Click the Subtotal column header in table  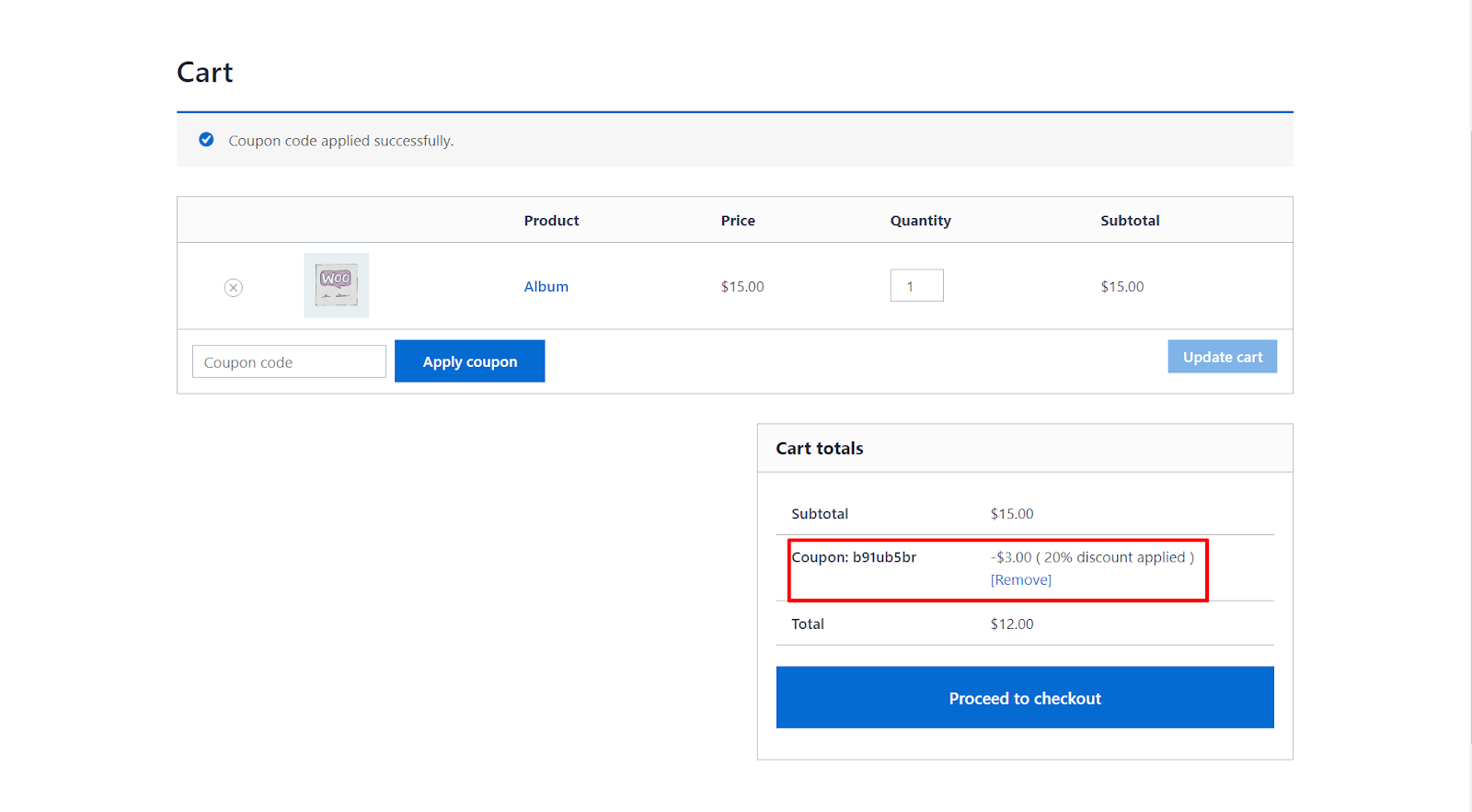(x=1130, y=221)
